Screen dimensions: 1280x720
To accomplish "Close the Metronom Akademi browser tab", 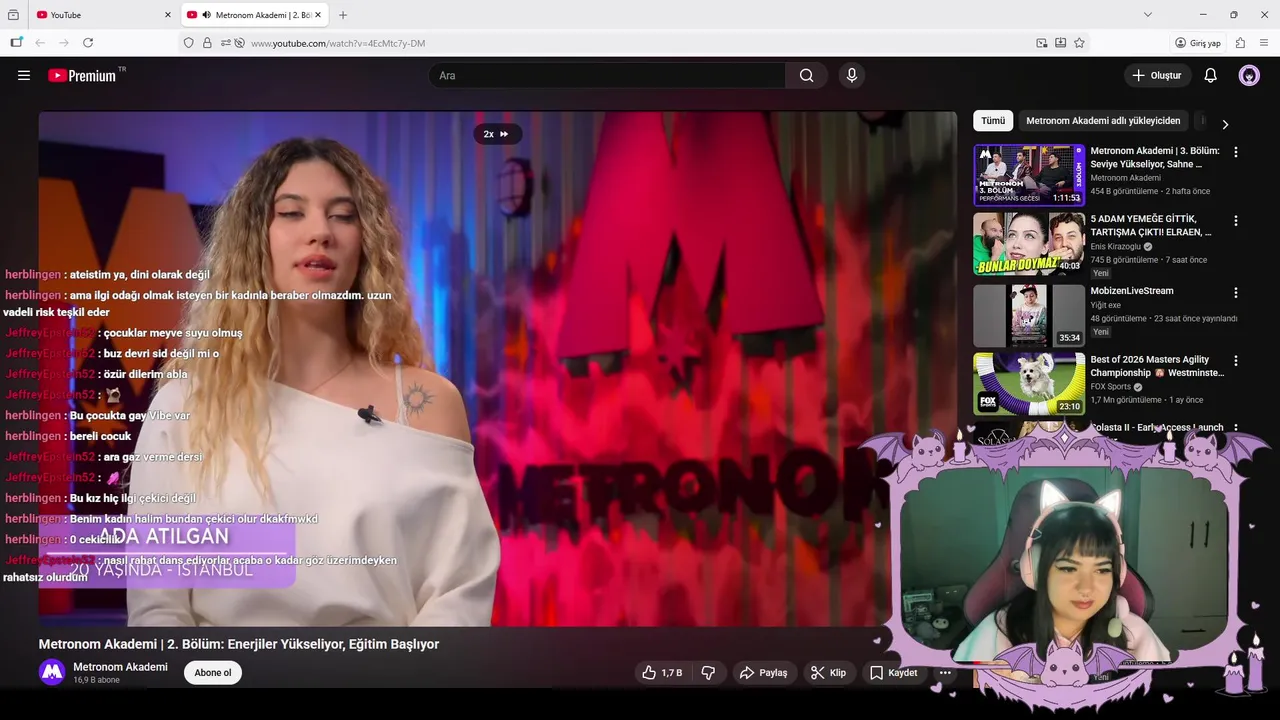I will (x=318, y=15).
